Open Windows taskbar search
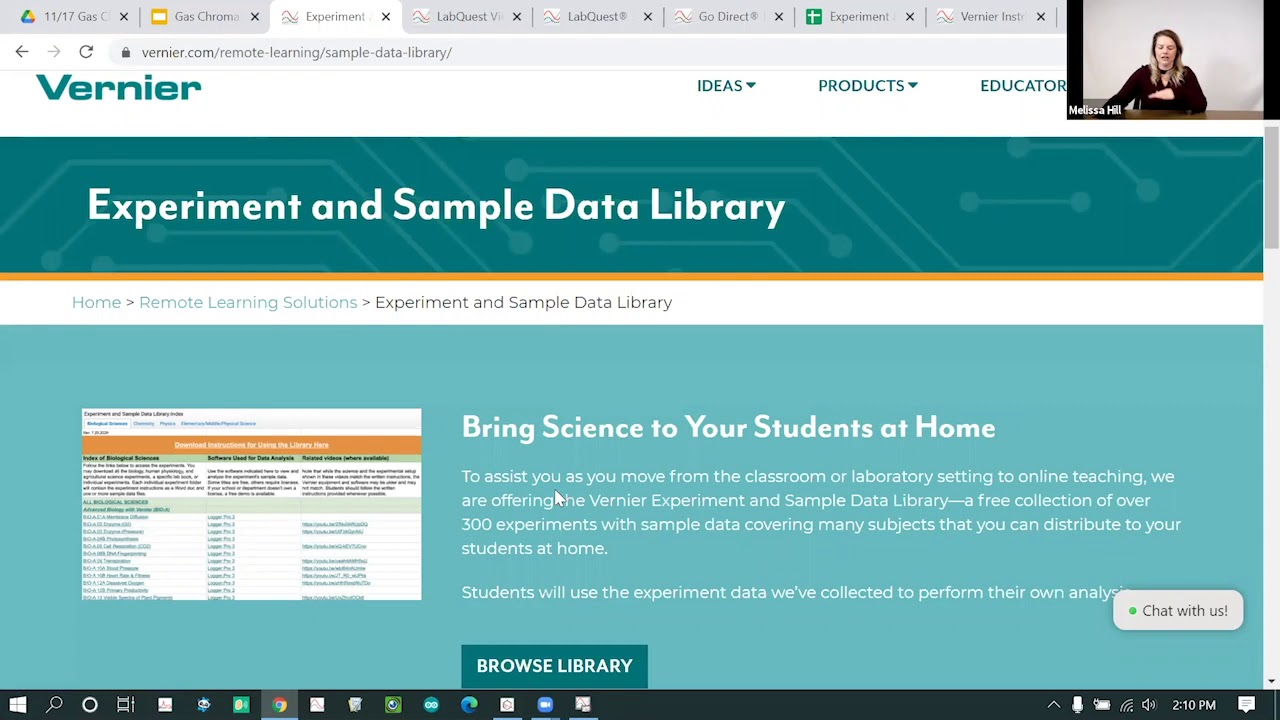The width and height of the screenshot is (1280, 720). (55, 705)
